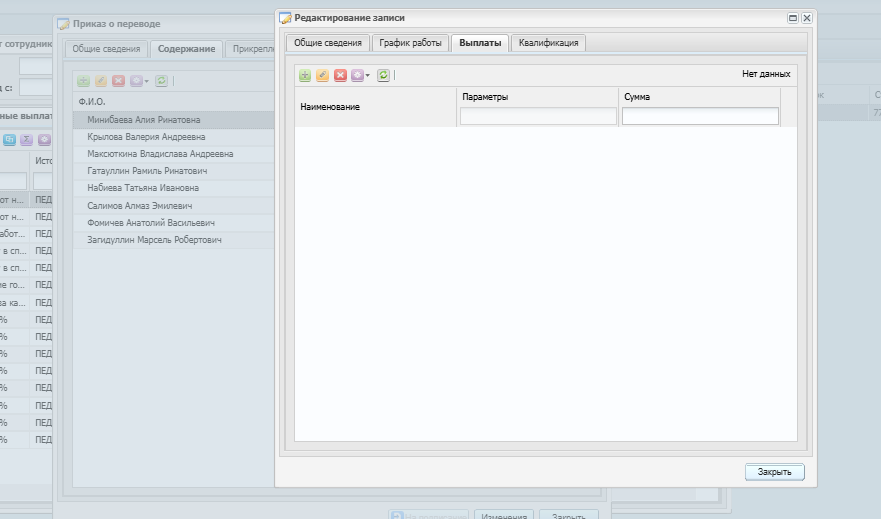Screen dimensions: 881x519
Task: Select employee Минибаева Алия Ринатовна
Action: click(174, 120)
